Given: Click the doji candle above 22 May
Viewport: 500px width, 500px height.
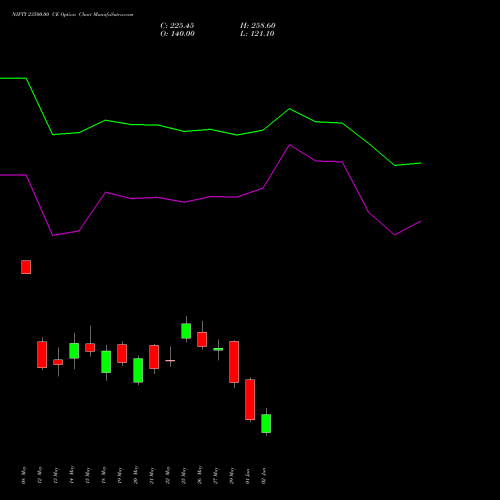Looking at the screenshot, I should tap(170, 360).
